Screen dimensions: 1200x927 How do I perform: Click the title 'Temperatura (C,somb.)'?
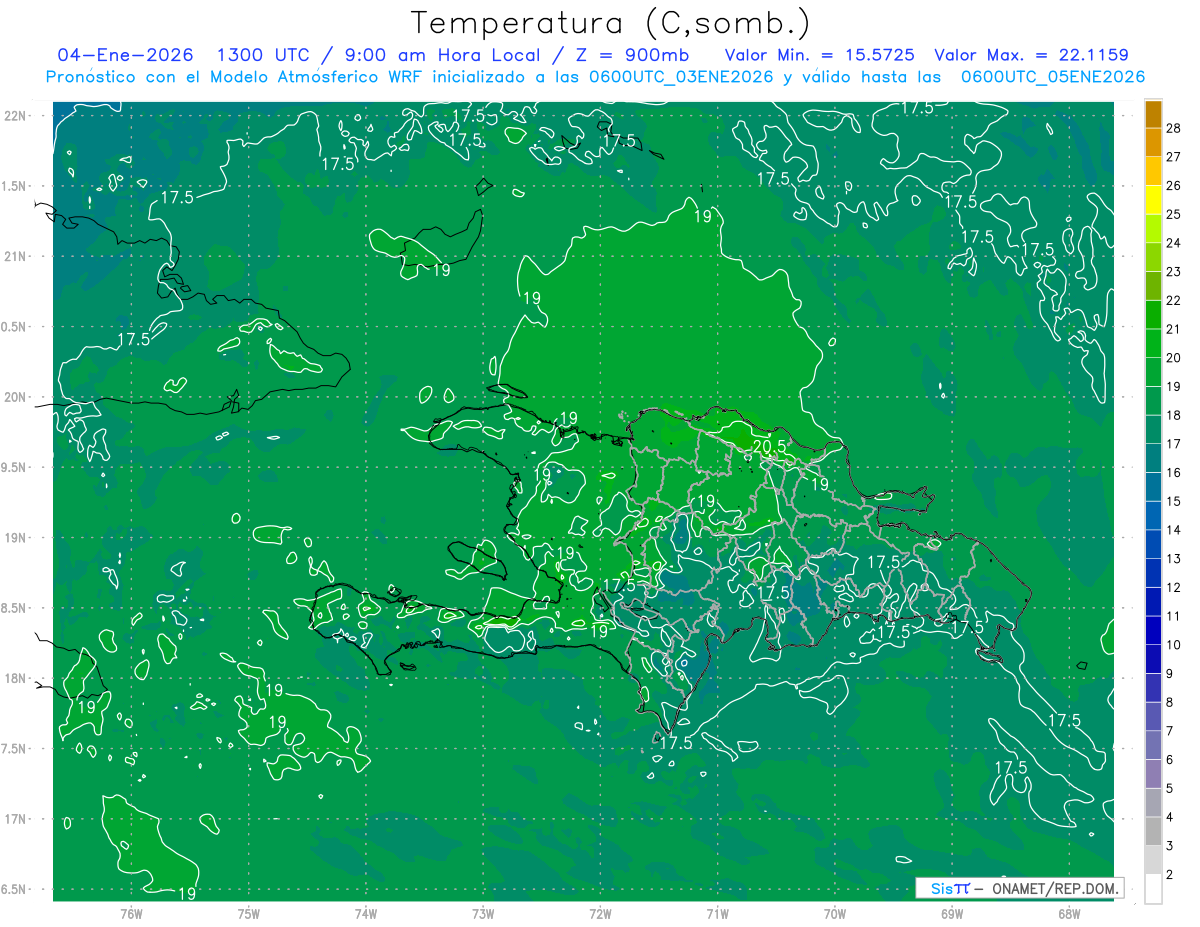(x=611, y=24)
